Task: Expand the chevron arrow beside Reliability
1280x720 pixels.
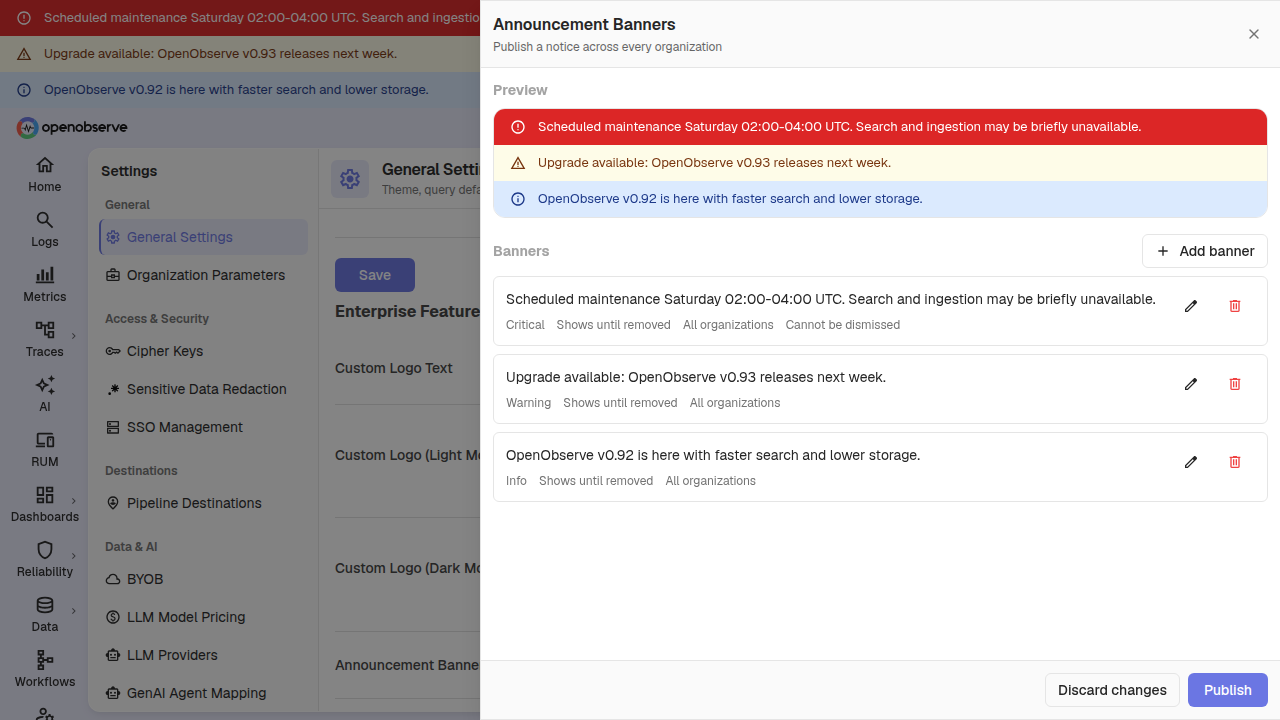Action: [x=74, y=555]
